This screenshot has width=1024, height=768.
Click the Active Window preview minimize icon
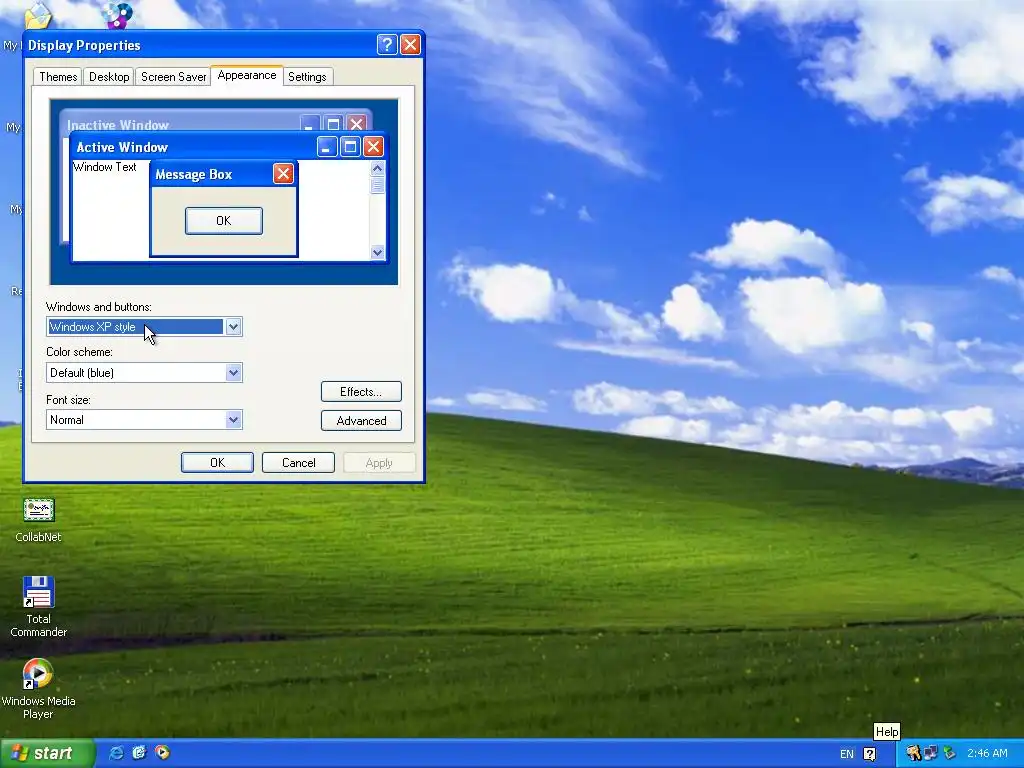327,147
